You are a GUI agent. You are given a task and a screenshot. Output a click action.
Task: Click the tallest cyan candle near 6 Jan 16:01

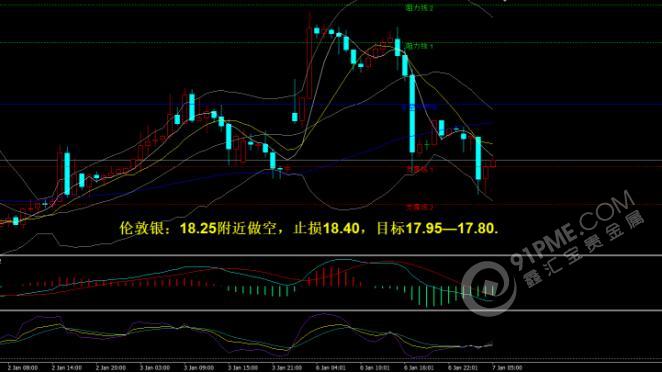[412, 114]
